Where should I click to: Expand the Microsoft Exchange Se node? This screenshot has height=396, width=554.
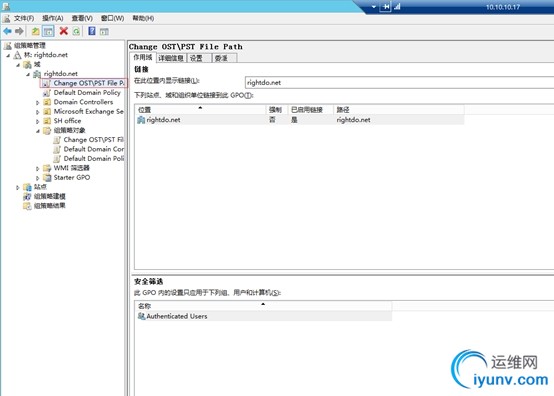(x=37, y=112)
